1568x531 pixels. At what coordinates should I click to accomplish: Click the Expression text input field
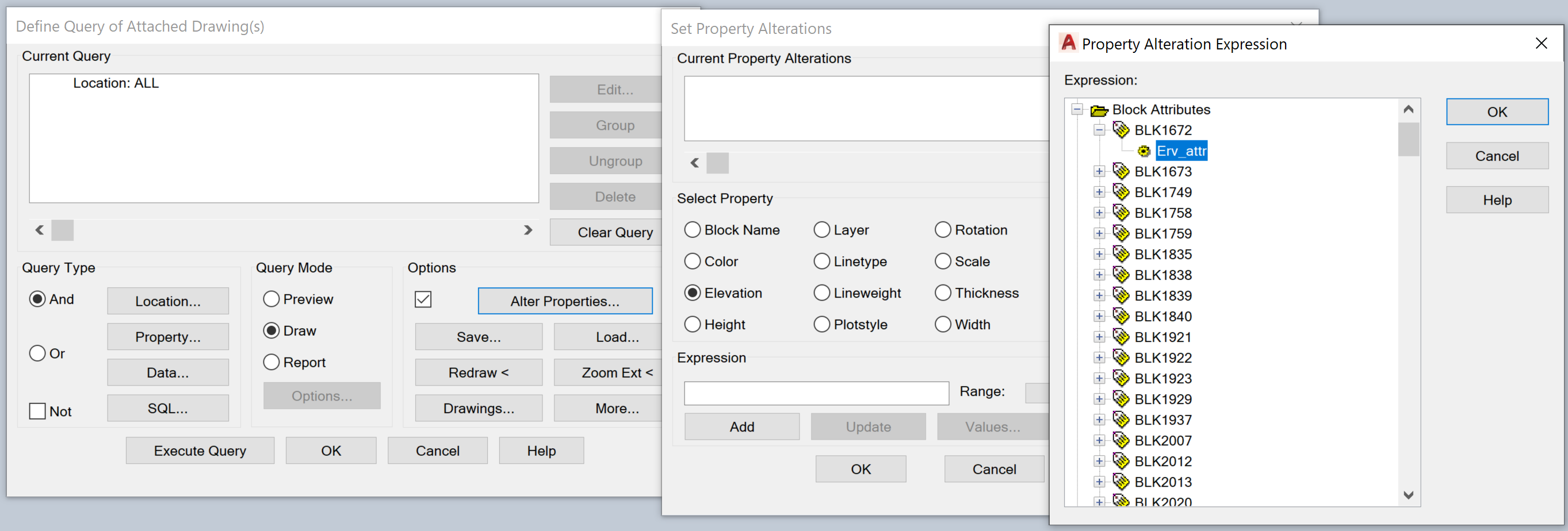816,394
